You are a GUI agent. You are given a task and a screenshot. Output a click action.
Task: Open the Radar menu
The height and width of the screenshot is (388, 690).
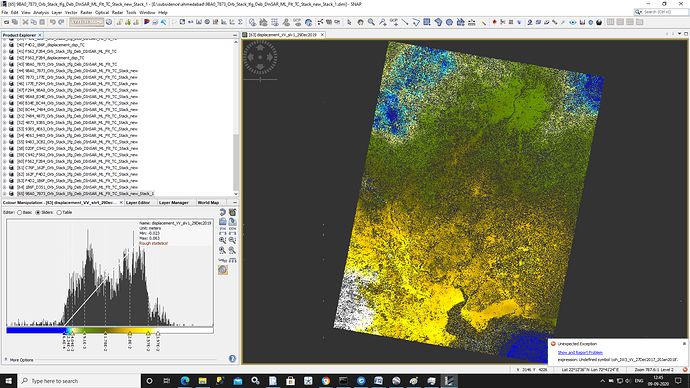click(x=117, y=12)
